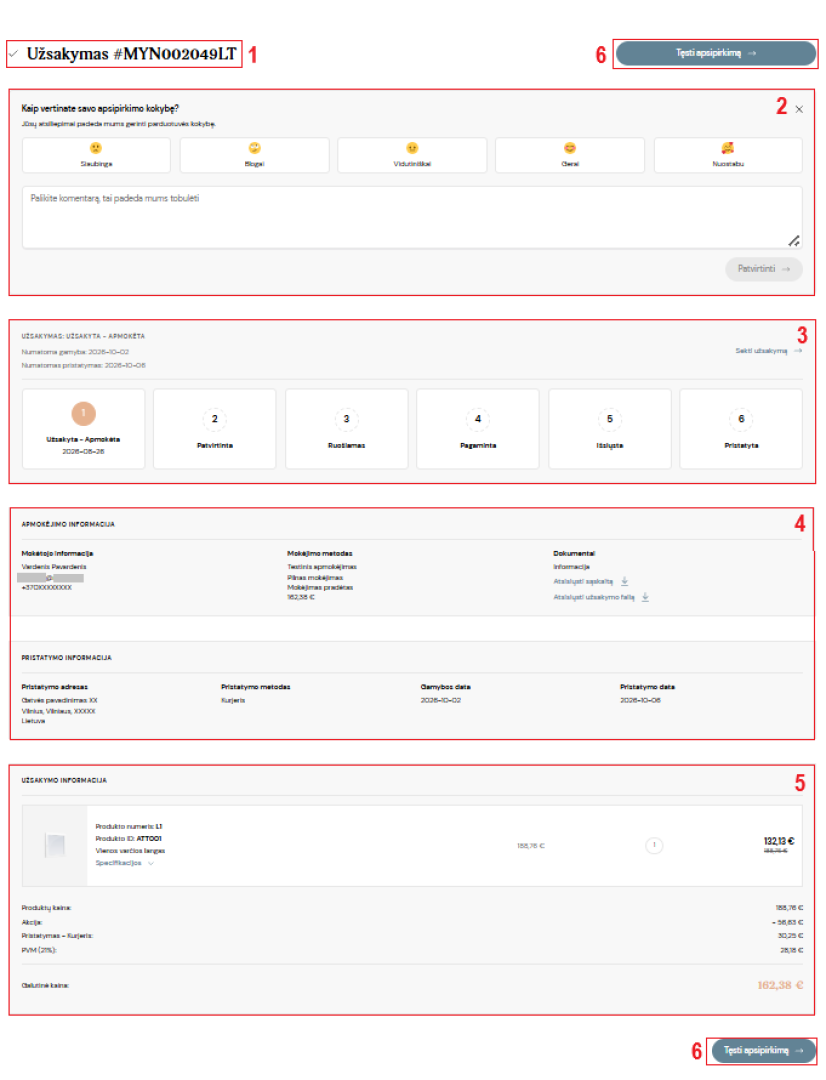Click the download icon beside Atsisiųsti užsakymo failą
The width and height of the screenshot is (826, 1080).
(x=646, y=597)
